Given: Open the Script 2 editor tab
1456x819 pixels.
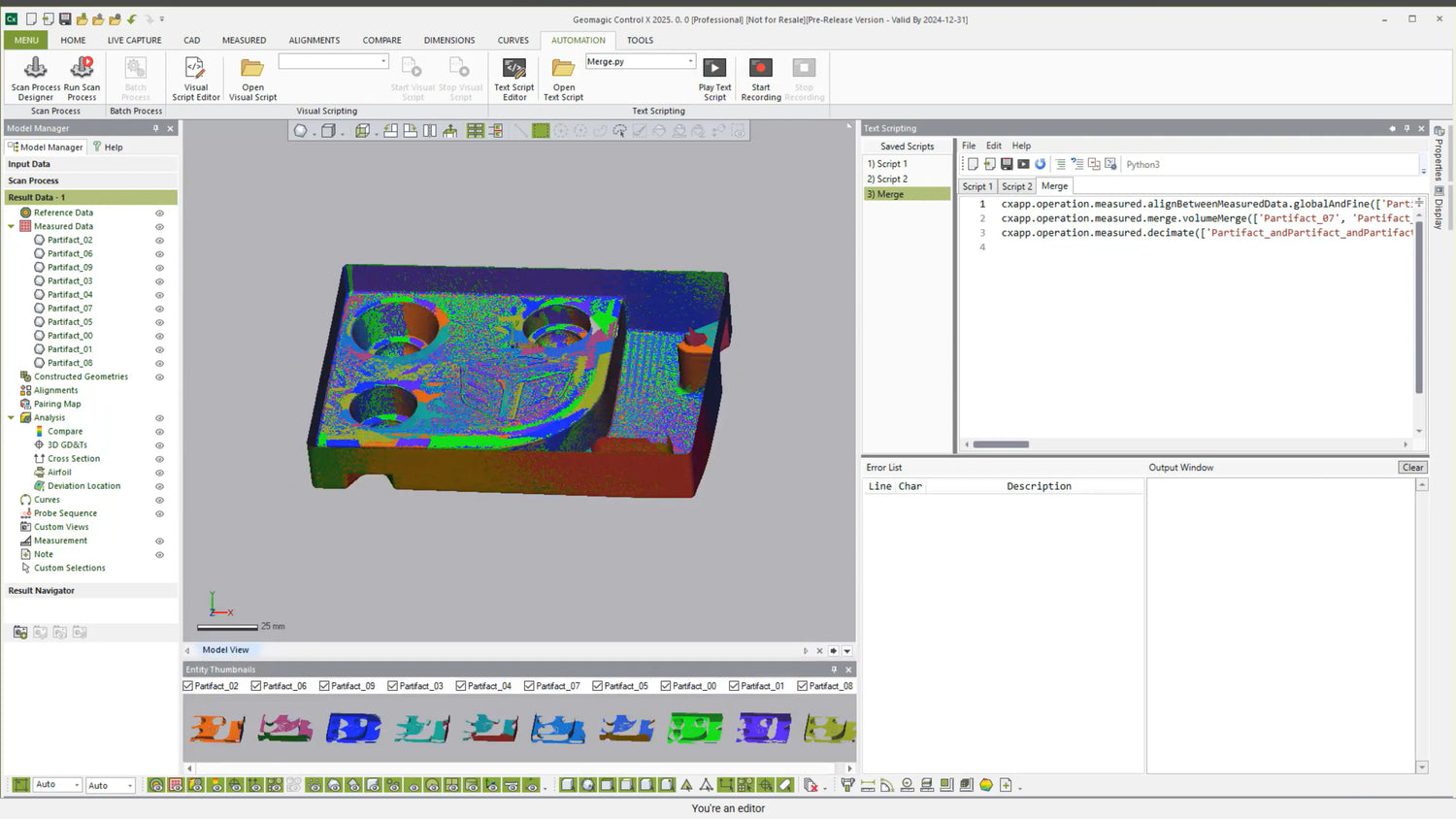Looking at the screenshot, I should pos(1016,186).
